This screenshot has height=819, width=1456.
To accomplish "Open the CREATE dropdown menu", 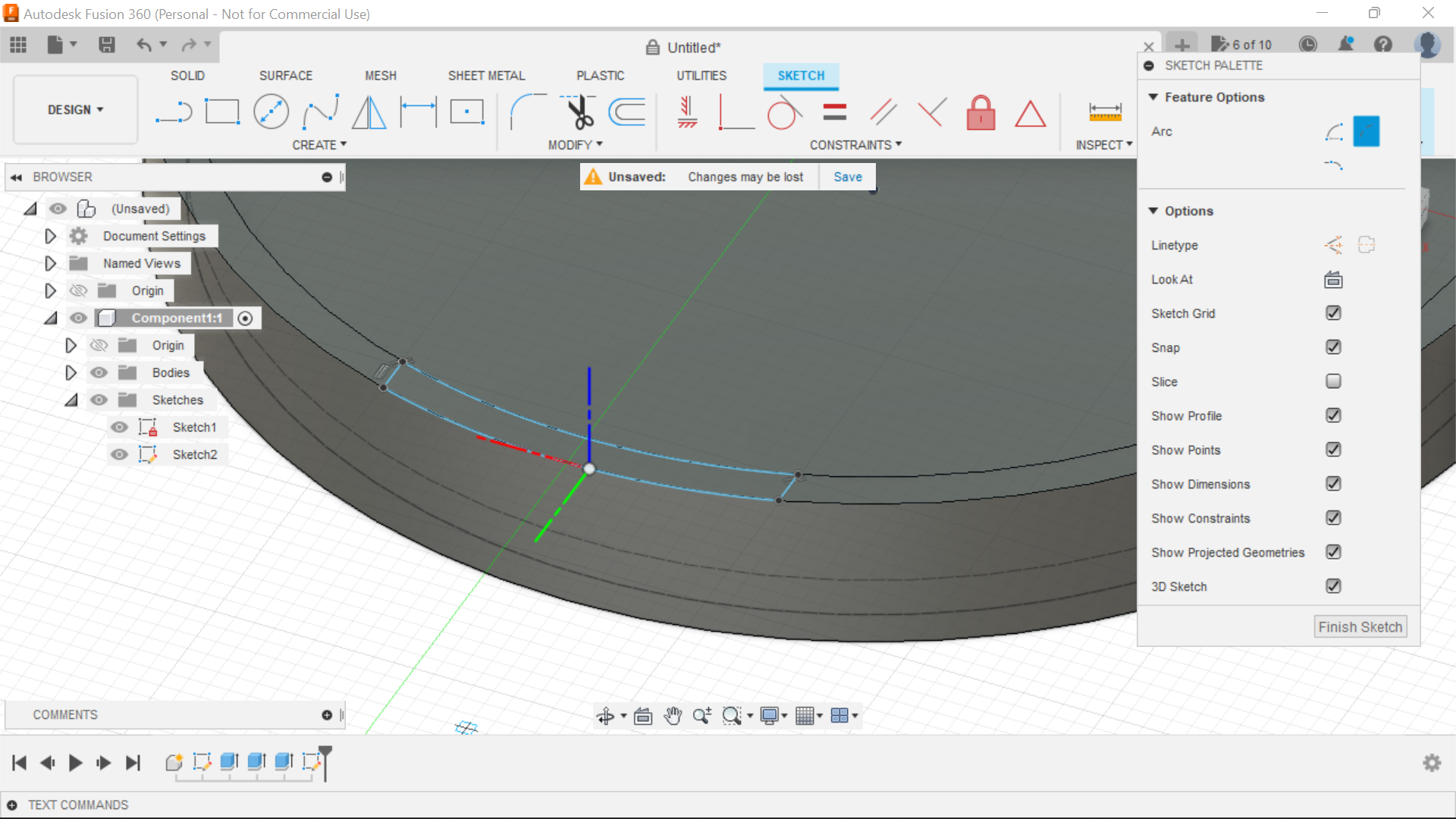I will 318,144.
